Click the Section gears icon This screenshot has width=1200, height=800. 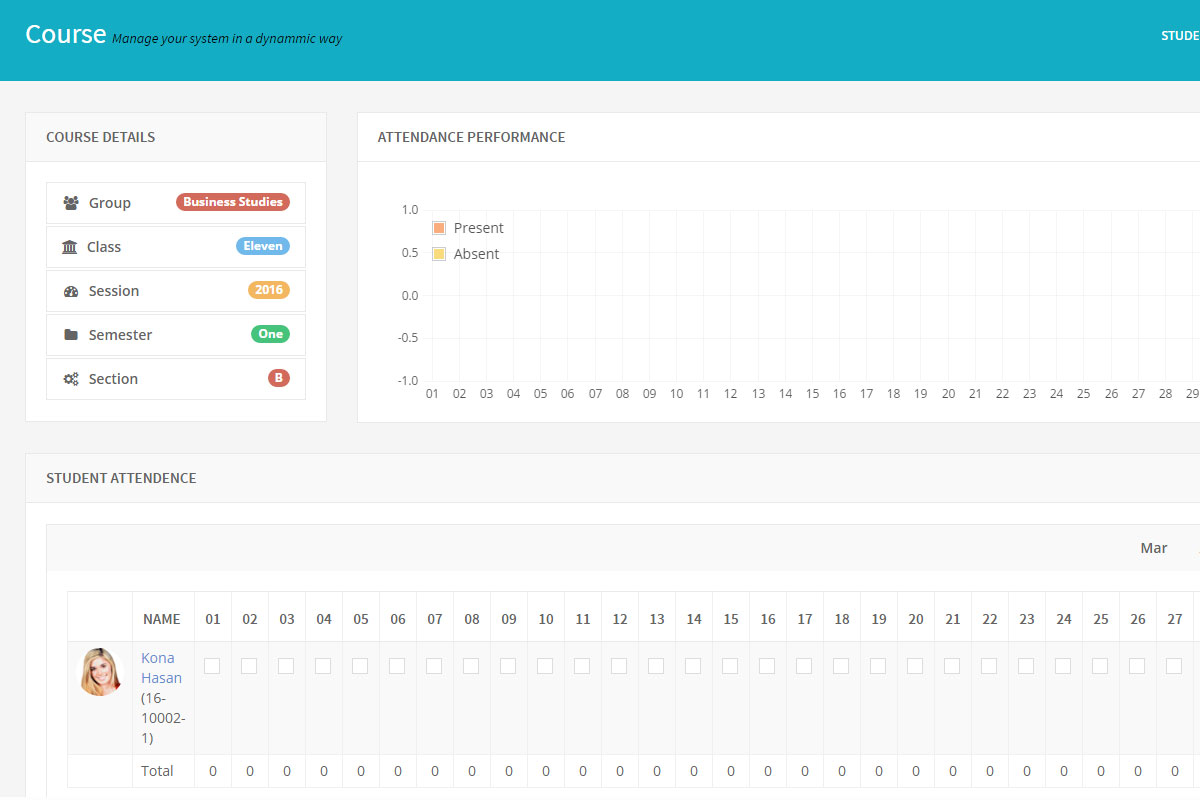pos(71,379)
